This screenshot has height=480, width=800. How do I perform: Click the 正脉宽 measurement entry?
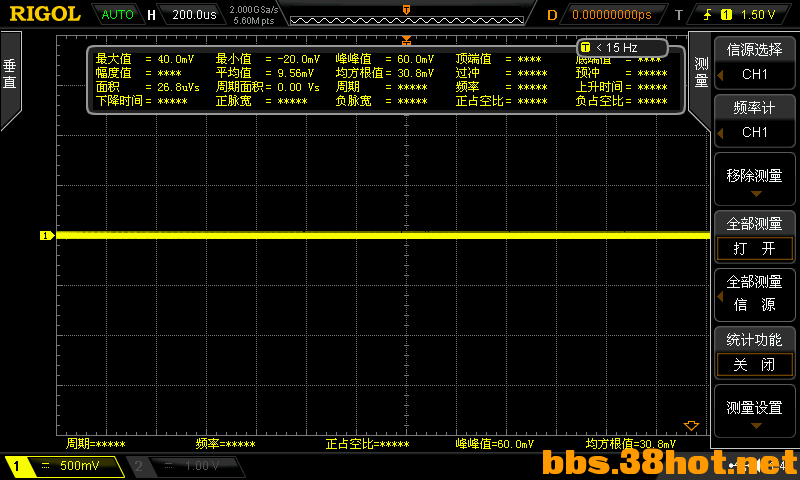click(262, 101)
